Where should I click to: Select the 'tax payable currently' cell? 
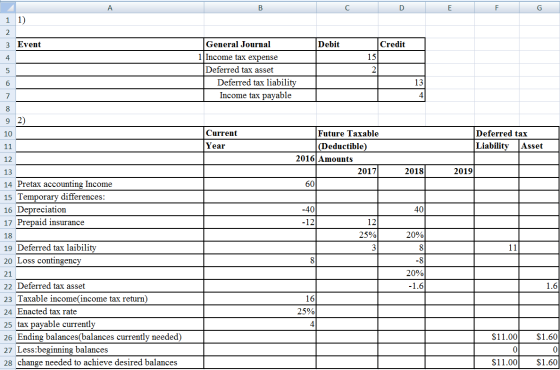tap(110, 324)
